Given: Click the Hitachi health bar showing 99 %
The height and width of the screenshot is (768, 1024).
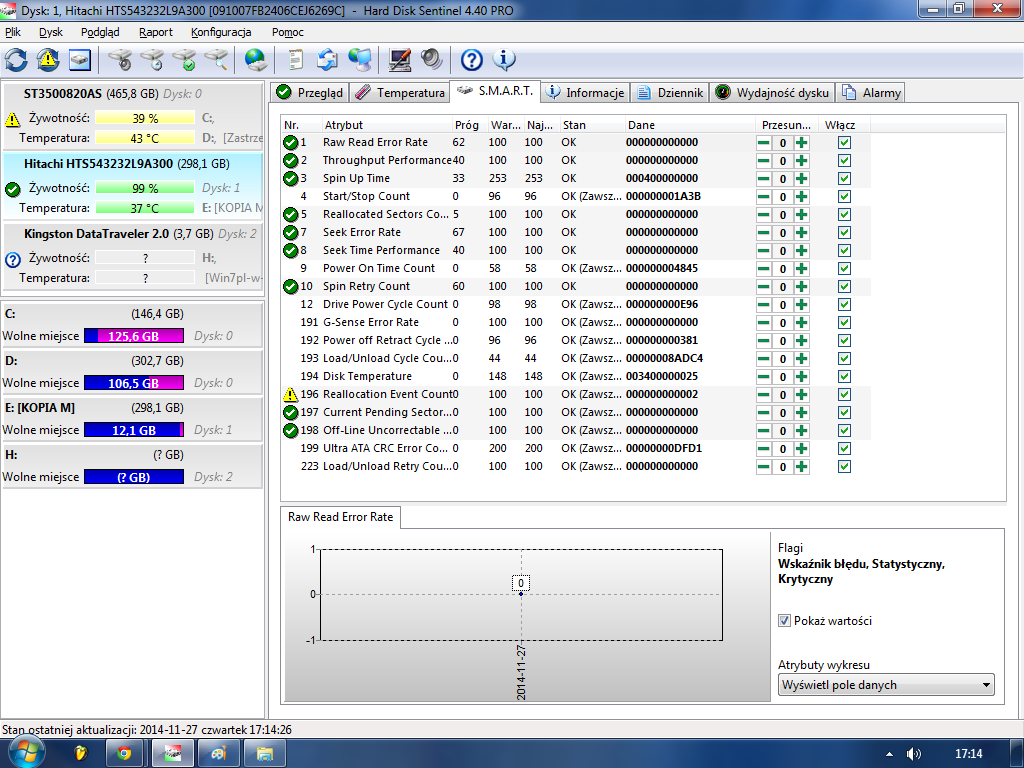Looking at the screenshot, I should pyautogui.click(x=145, y=188).
